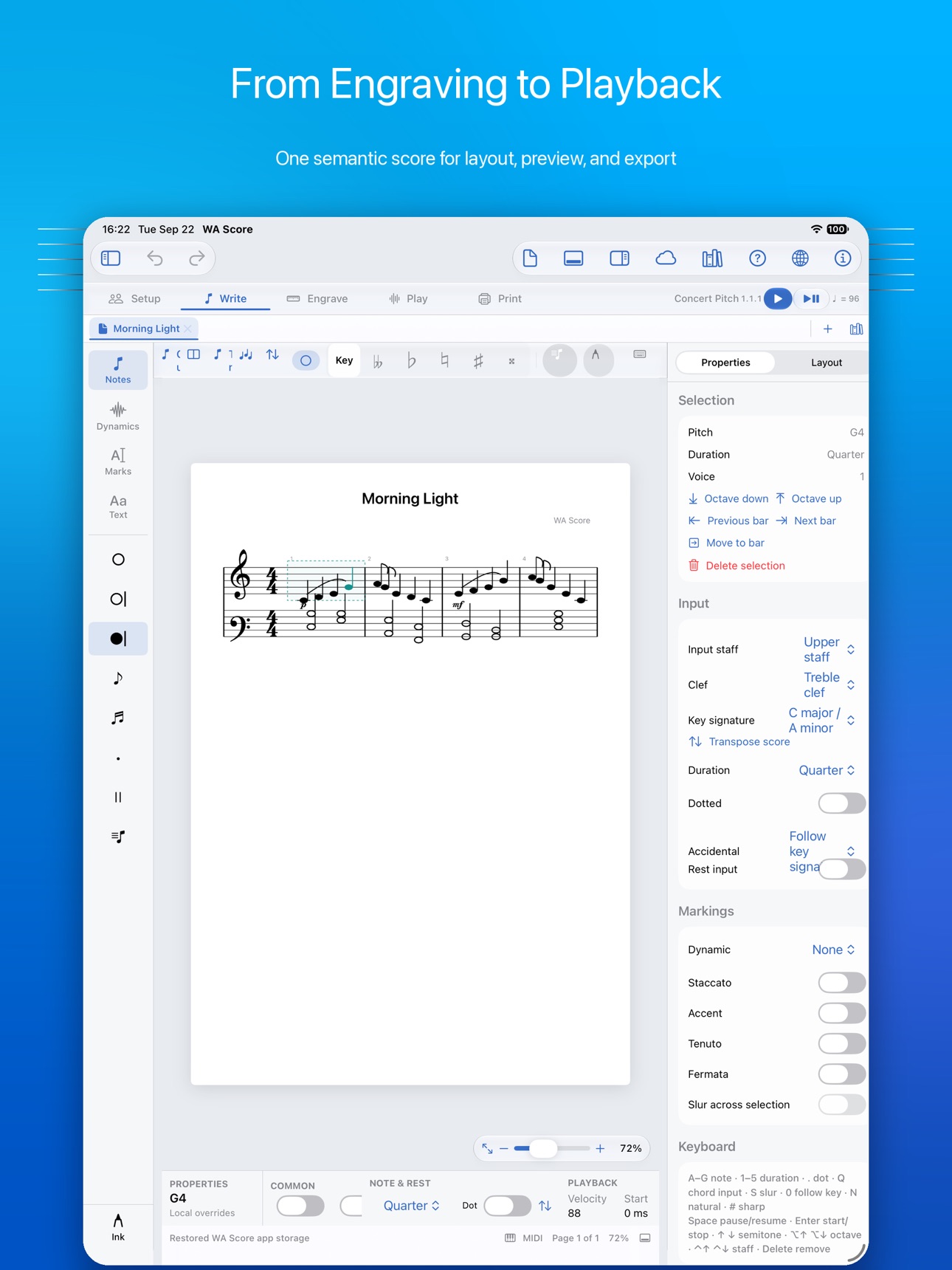Image resolution: width=952 pixels, height=1270 pixels.
Task: Open the Dynamic marking dropdown
Action: click(x=834, y=950)
